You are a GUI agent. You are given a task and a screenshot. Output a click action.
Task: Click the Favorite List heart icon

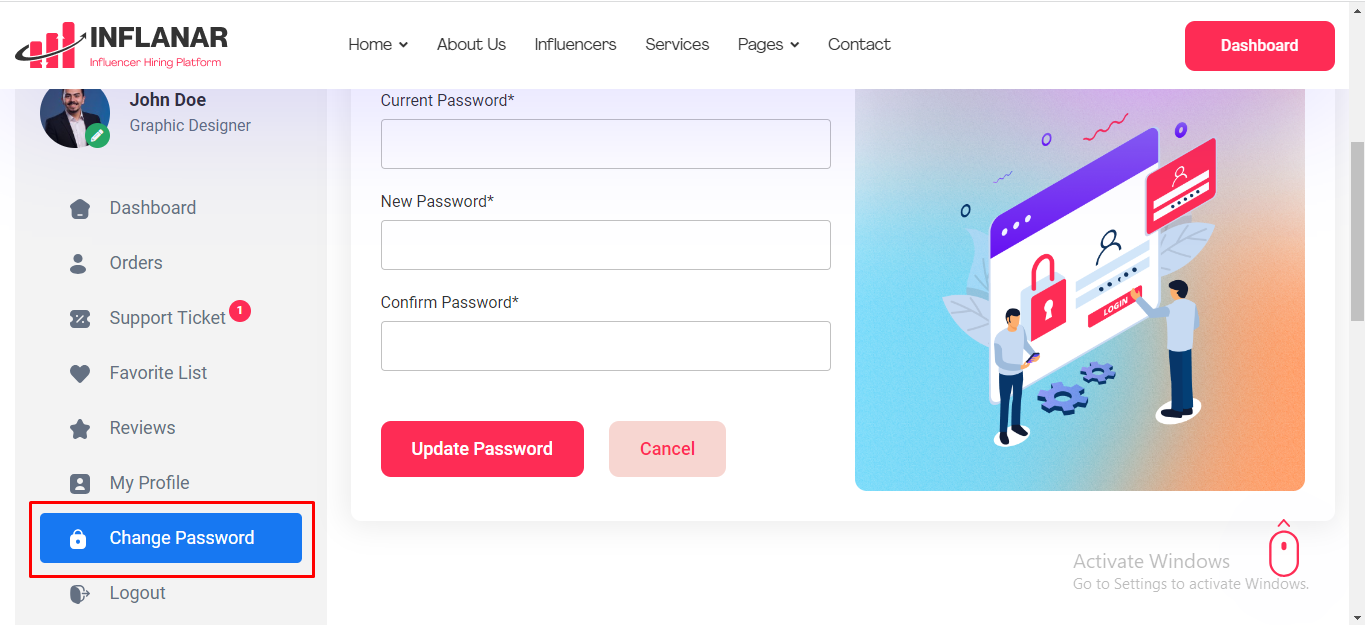[80, 374]
